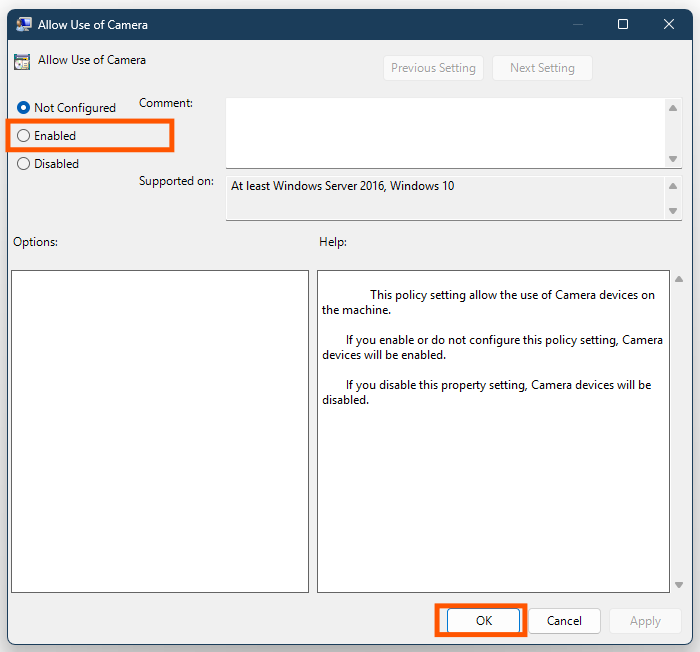Set the policy to Disabled

(24, 164)
